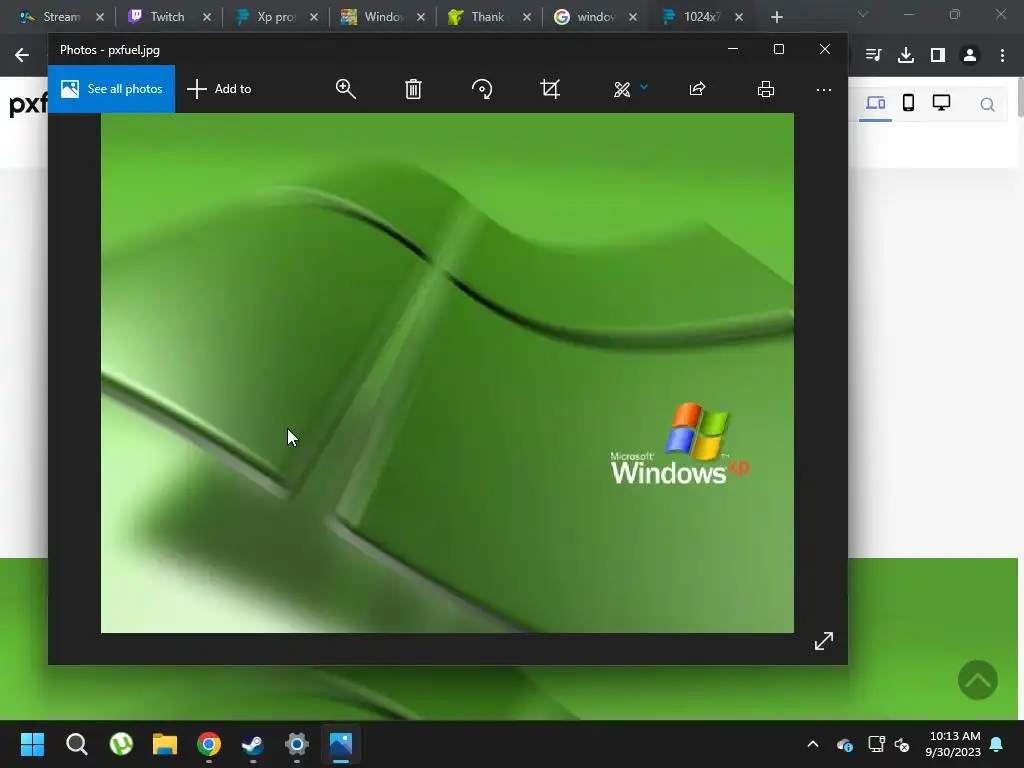Close the 1024x7 browser tab
This screenshot has height=768, width=1024.
click(x=739, y=17)
